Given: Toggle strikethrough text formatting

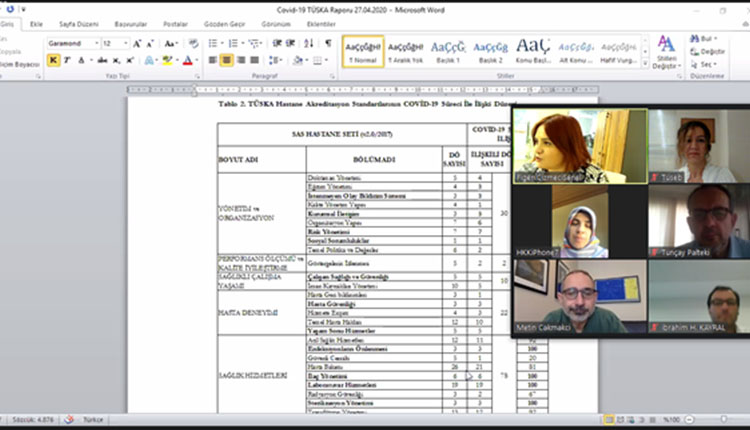Looking at the screenshot, I should pos(101,60).
